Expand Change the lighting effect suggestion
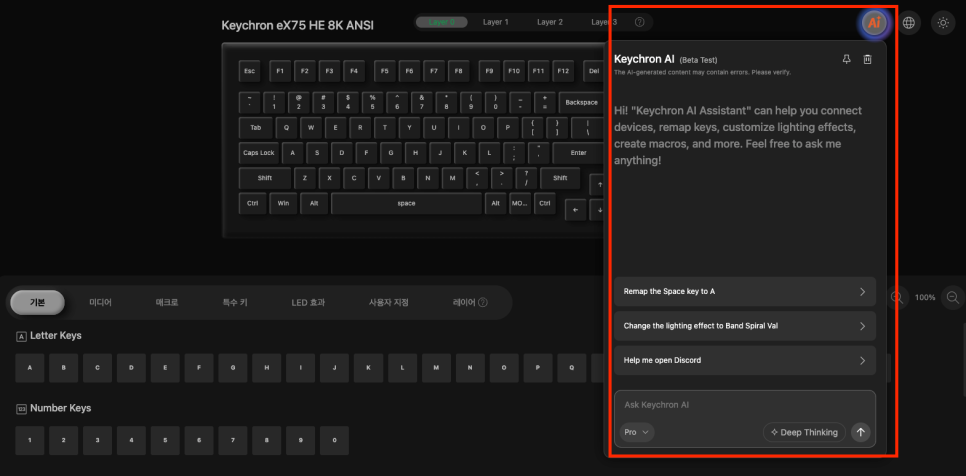 [745, 326]
